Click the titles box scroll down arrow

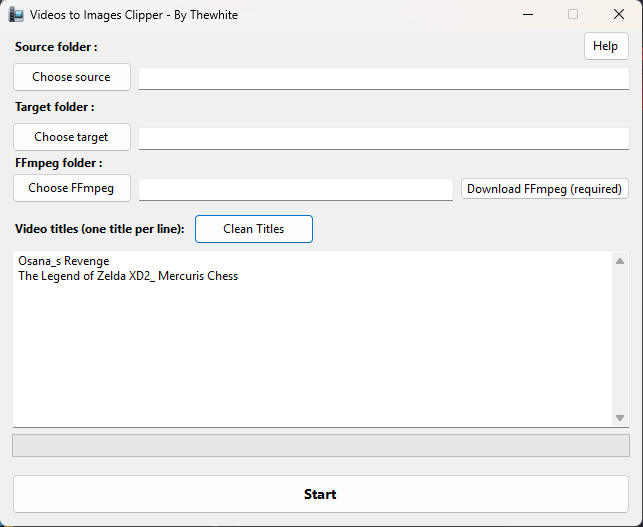pyautogui.click(x=620, y=417)
